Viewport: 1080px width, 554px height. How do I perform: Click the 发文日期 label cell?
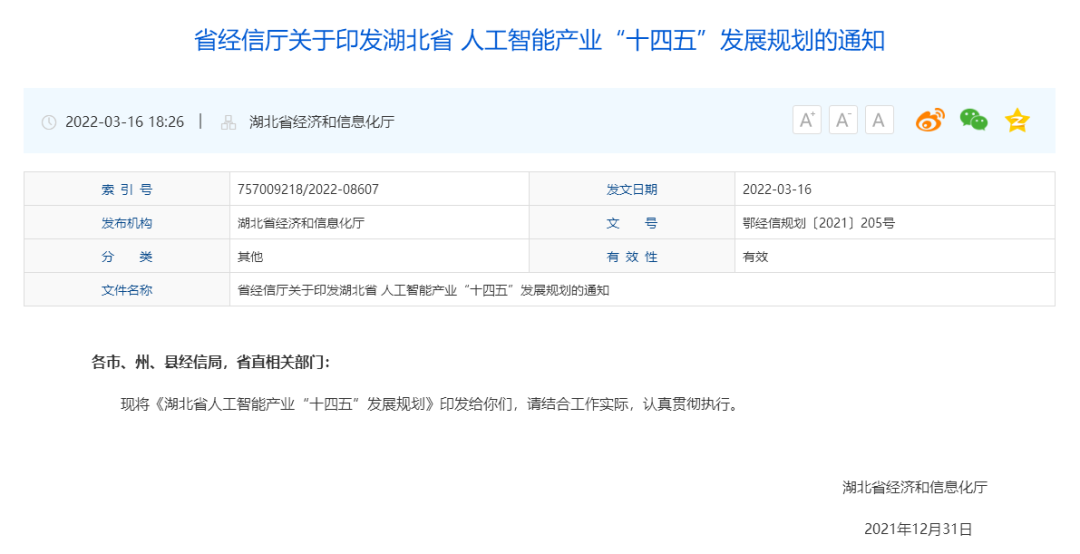click(x=632, y=189)
